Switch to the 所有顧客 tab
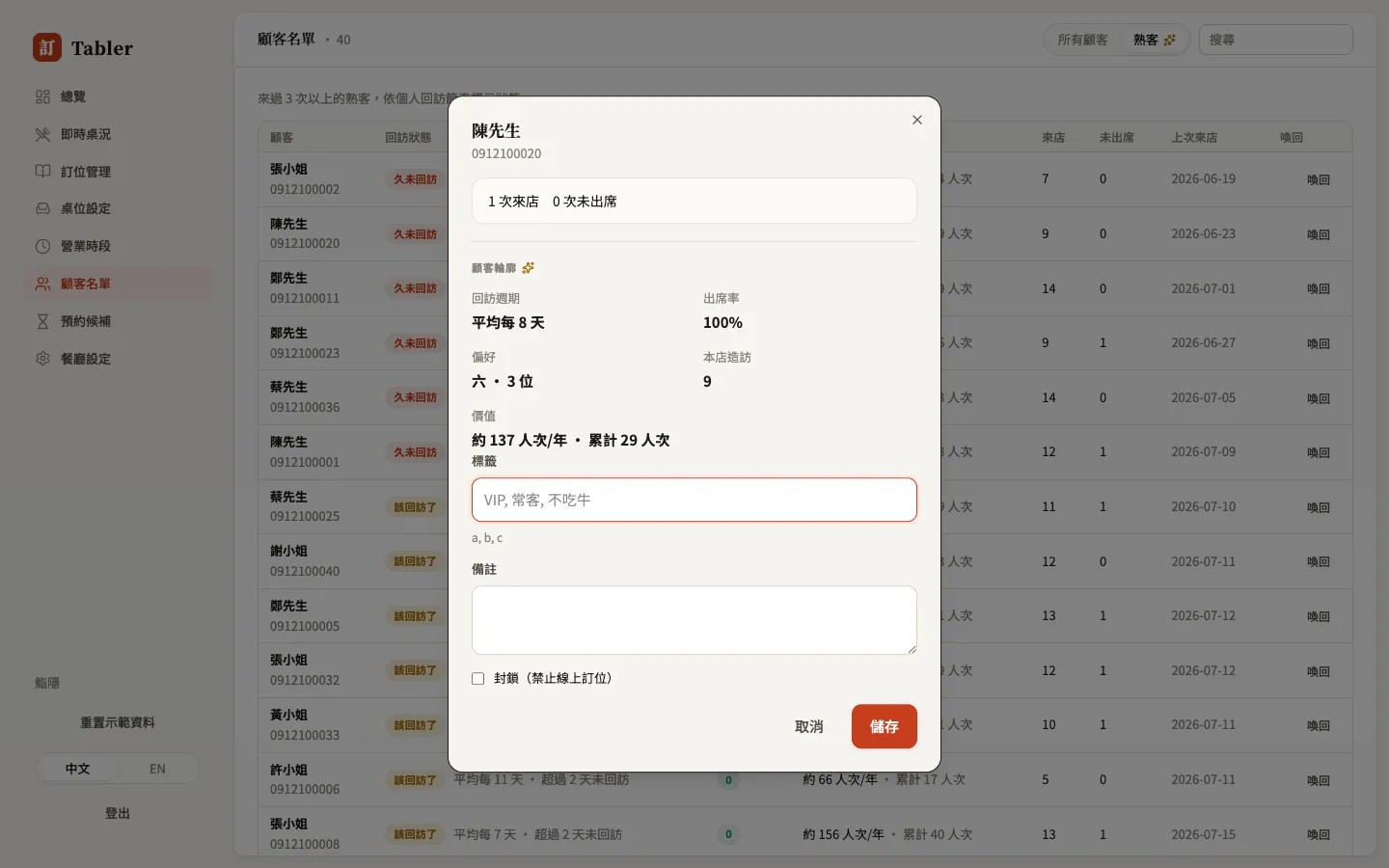1389x868 pixels. [1082, 40]
